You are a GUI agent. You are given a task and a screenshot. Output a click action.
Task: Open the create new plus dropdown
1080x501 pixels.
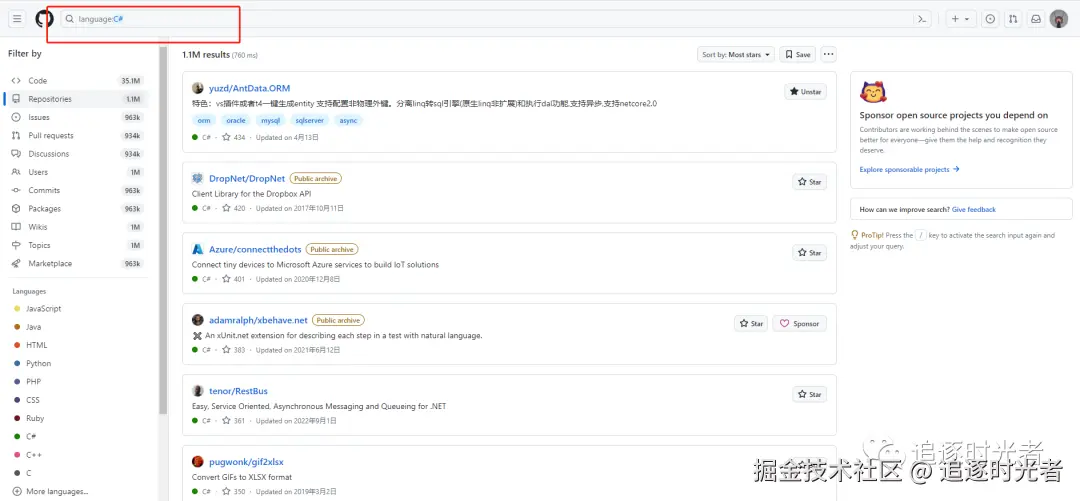[x=960, y=19]
